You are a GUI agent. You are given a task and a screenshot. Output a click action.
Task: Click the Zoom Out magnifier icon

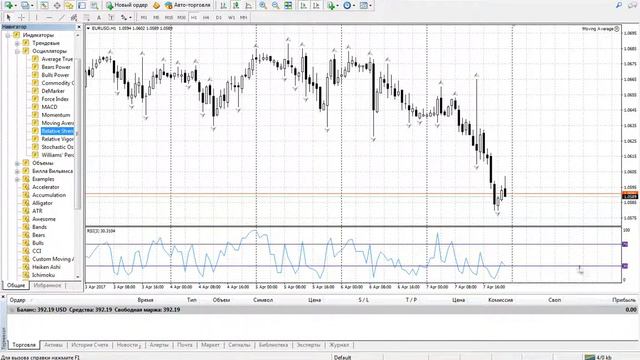pyautogui.click(x=276, y=5)
